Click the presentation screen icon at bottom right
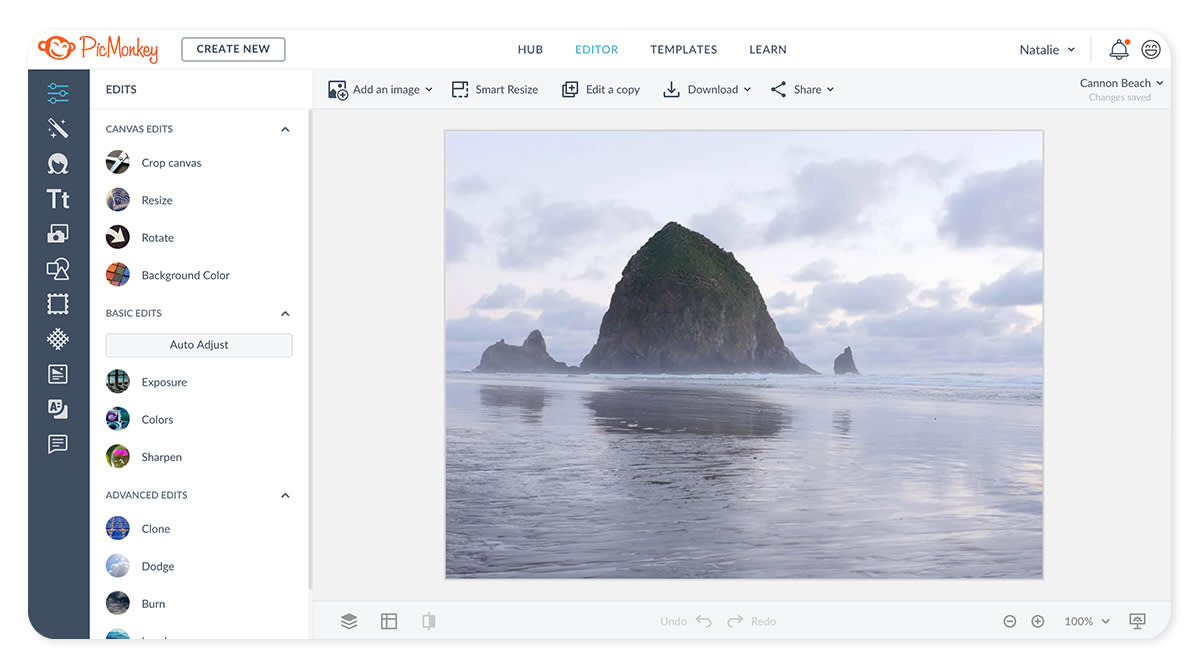Screen dimensions: 1200x669 click(1137, 621)
